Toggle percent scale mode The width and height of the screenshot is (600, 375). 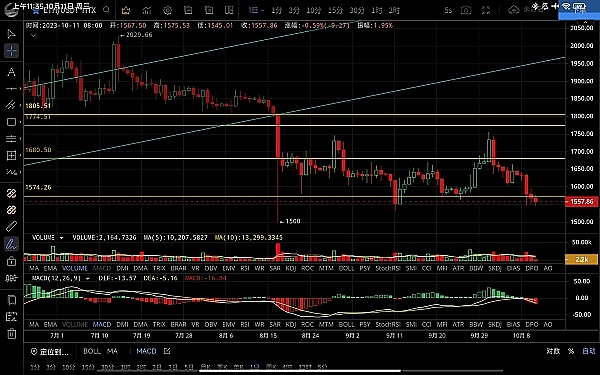[571, 351]
